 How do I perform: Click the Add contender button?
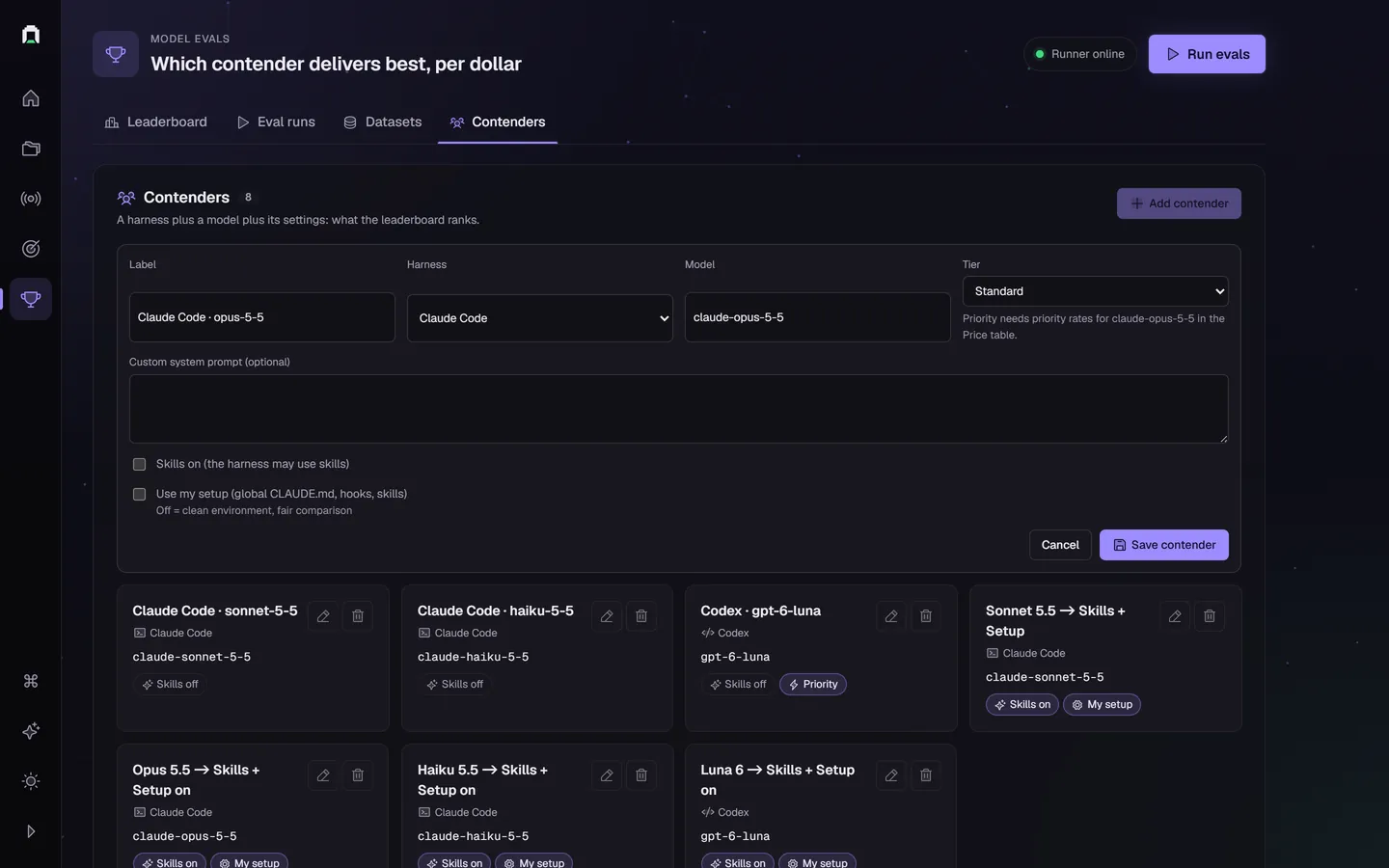tap(1179, 203)
